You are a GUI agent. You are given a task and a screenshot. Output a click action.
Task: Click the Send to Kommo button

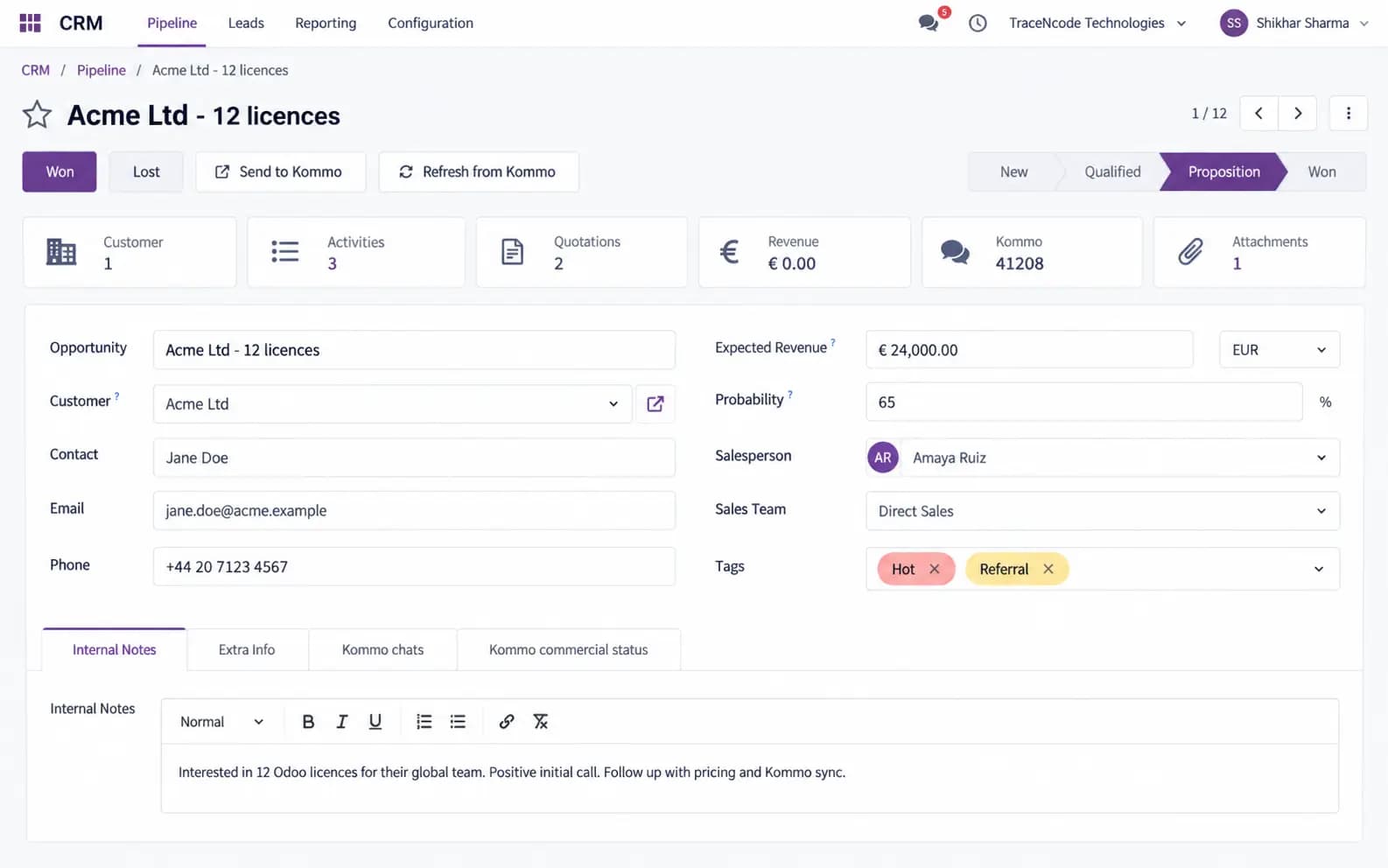coord(280,171)
